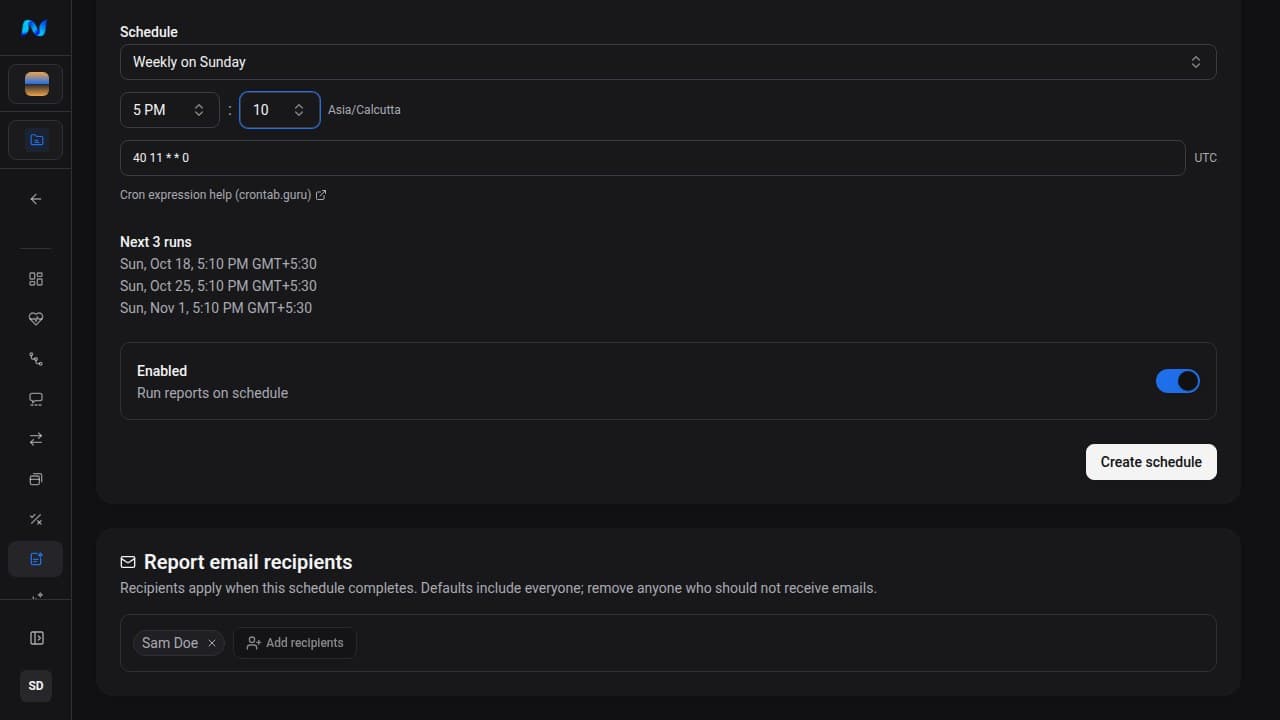Click the Add recipients button
The width and height of the screenshot is (1280, 720).
tap(295, 643)
